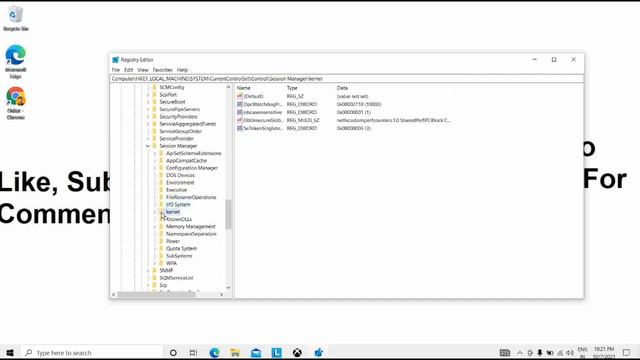Click the SubSystems folder icon

(x=161, y=256)
